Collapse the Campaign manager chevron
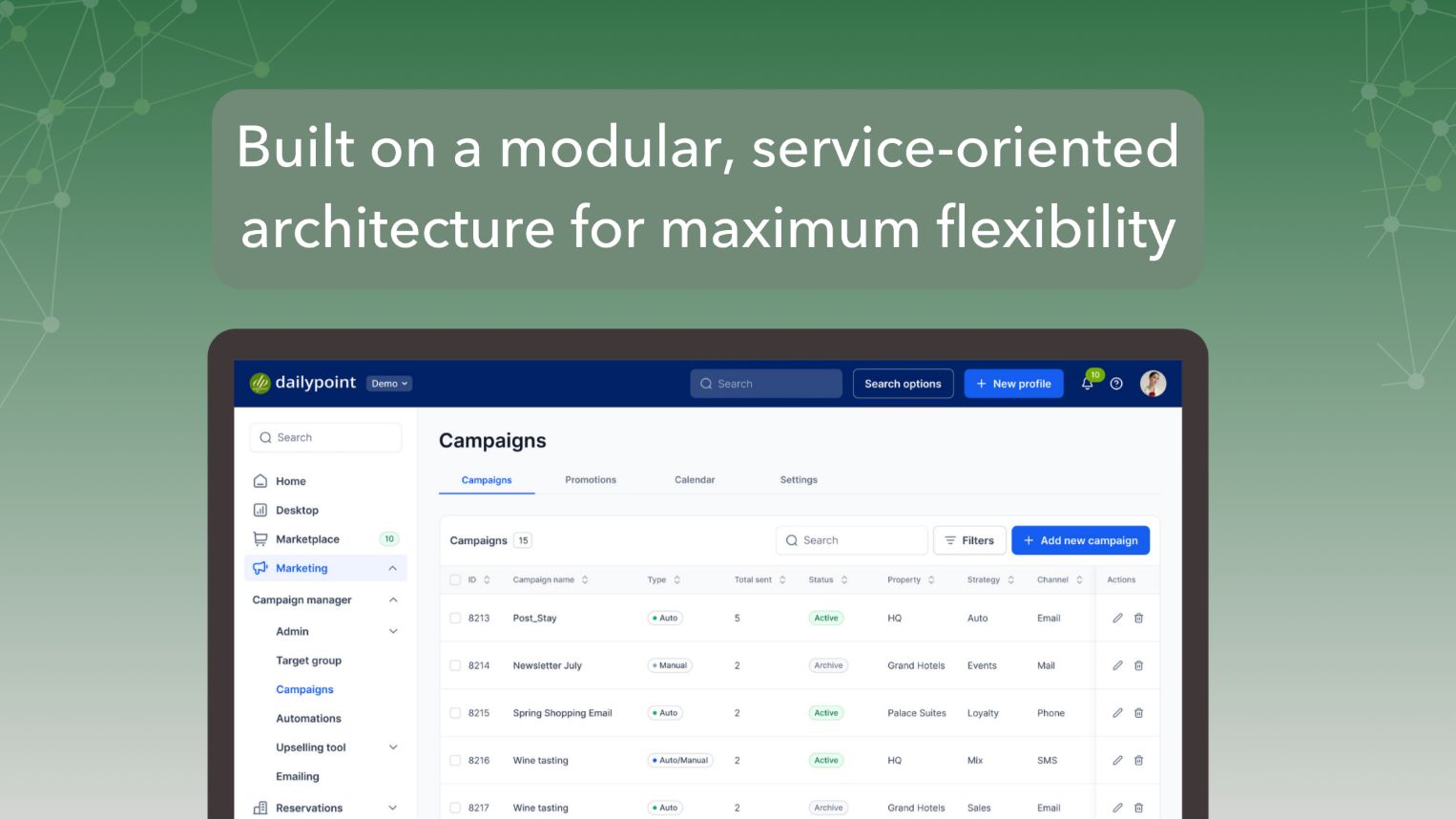The height and width of the screenshot is (819, 1456). pyautogui.click(x=392, y=599)
